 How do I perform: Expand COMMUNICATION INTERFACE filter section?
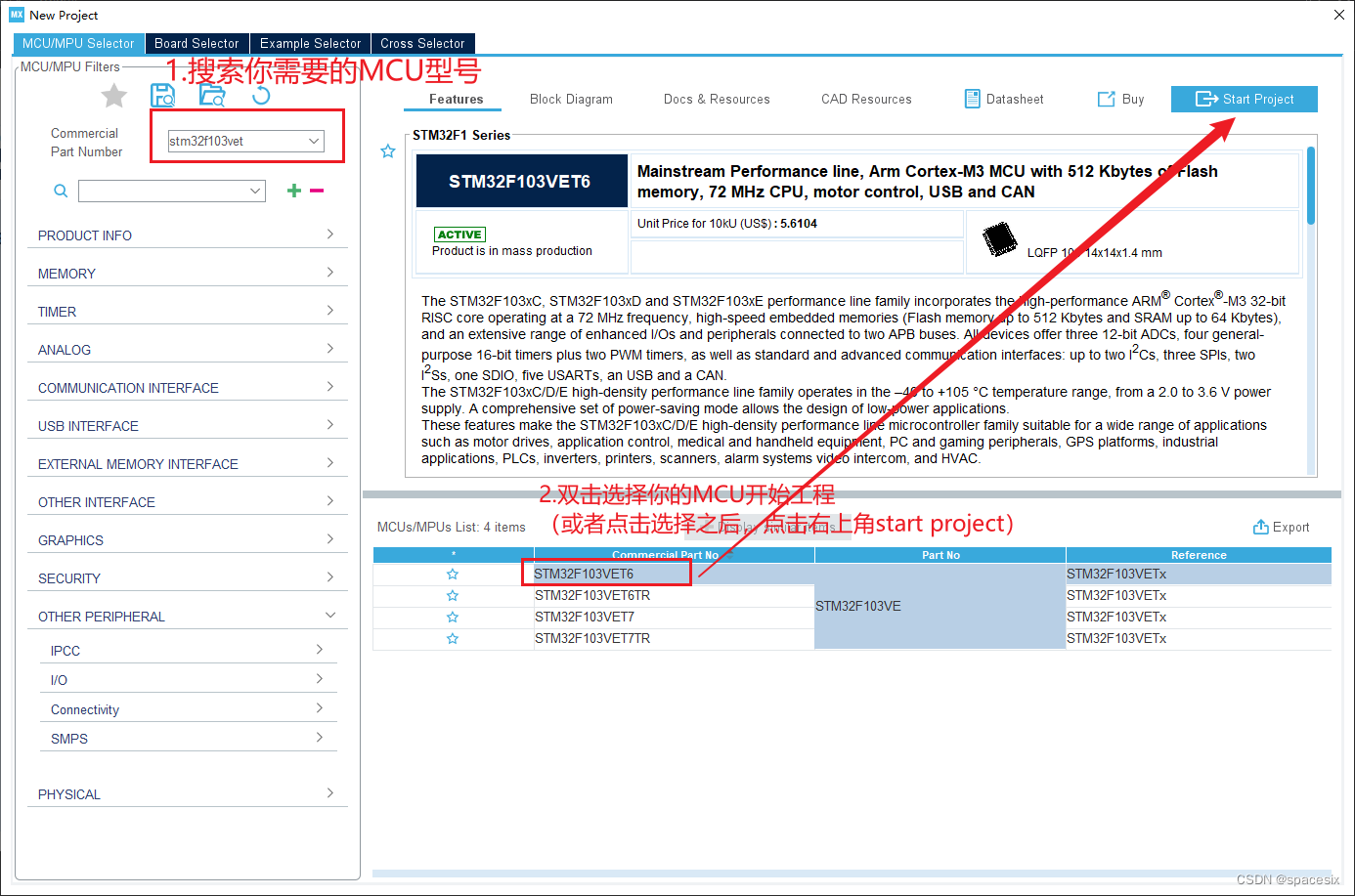tap(188, 388)
